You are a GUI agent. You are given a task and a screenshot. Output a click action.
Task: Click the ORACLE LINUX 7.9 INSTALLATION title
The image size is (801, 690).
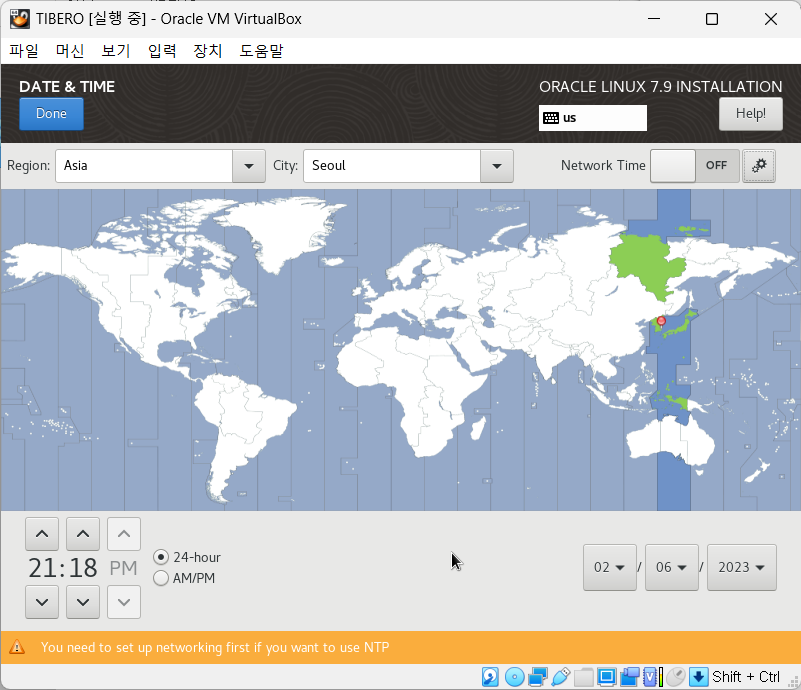[661, 87]
